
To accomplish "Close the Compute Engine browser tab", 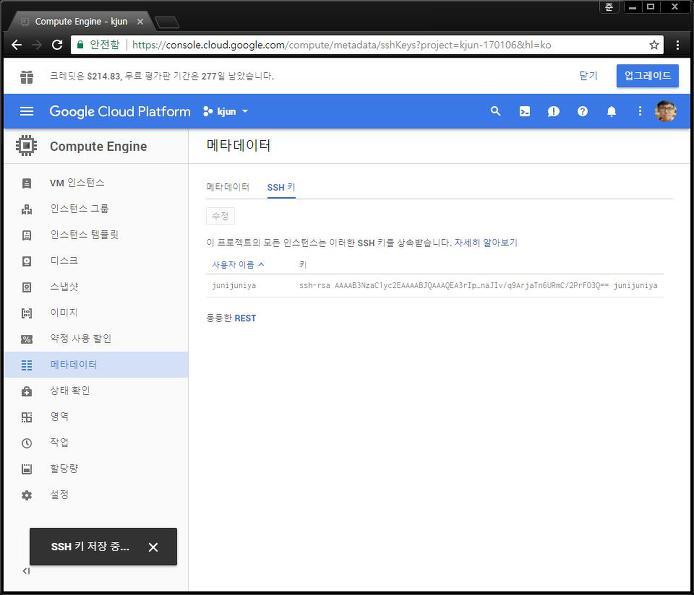I will (x=140, y=21).
